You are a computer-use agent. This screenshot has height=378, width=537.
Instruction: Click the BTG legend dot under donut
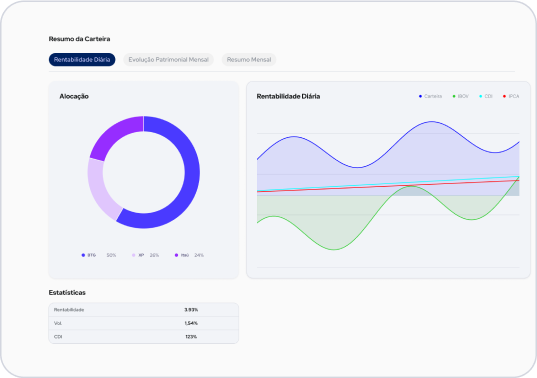click(x=83, y=255)
